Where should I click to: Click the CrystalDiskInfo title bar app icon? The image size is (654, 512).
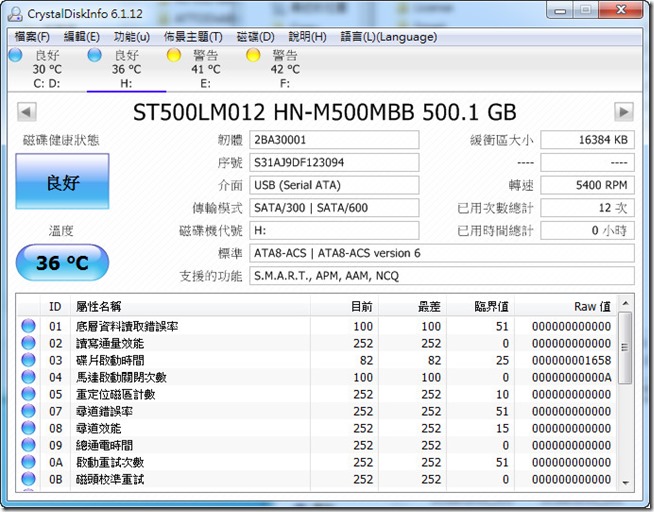click(15, 14)
